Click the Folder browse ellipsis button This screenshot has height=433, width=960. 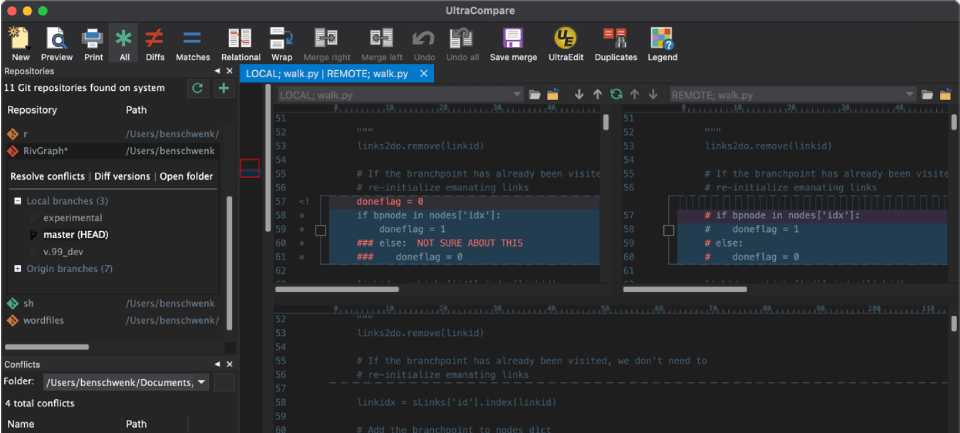pyautogui.click(x=223, y=383)
